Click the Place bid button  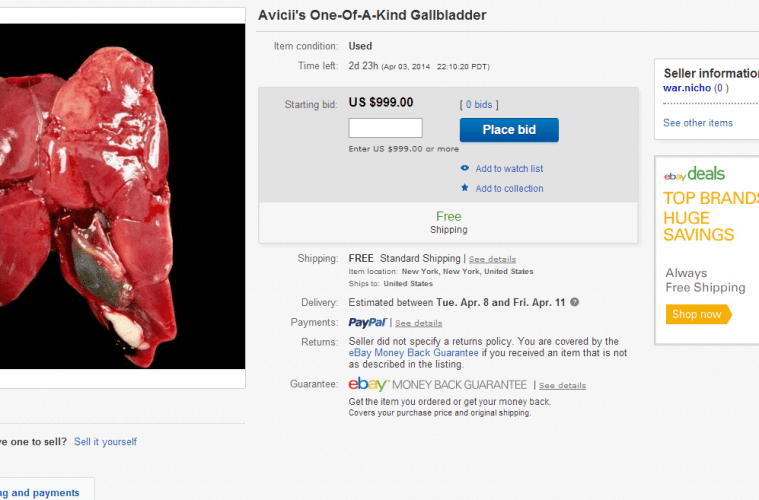point(509,130)
